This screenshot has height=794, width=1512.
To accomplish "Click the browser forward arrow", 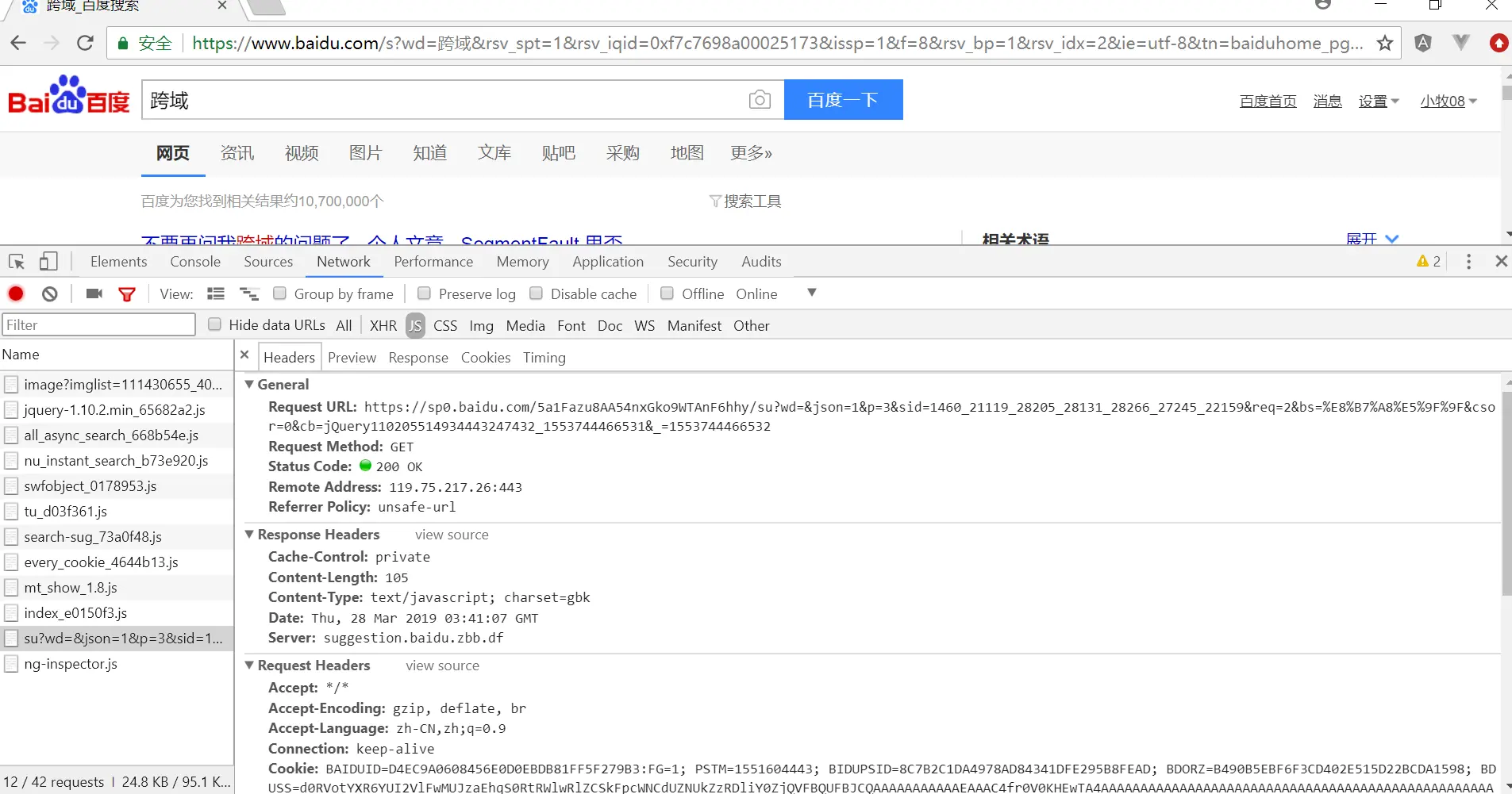I will tap(52, 43).
